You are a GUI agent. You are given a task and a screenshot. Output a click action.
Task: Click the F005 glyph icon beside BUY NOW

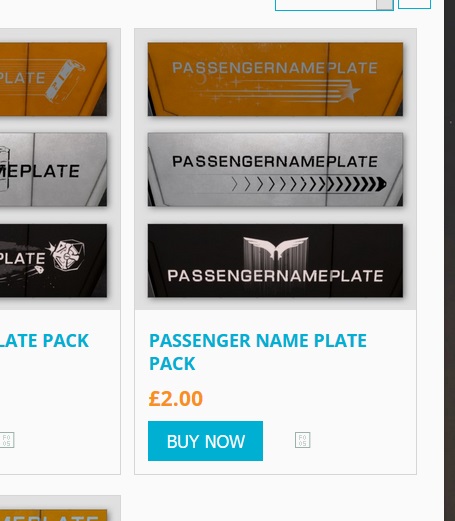pos(303,440)
